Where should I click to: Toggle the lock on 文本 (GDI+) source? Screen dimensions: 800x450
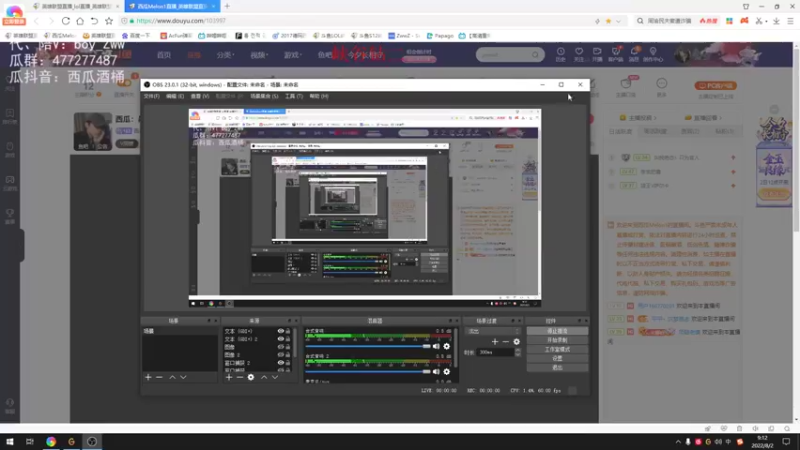click(288, 331)
